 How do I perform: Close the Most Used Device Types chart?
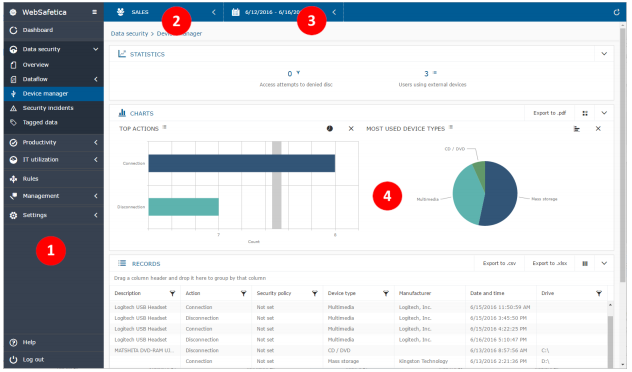tap(598, 129)
